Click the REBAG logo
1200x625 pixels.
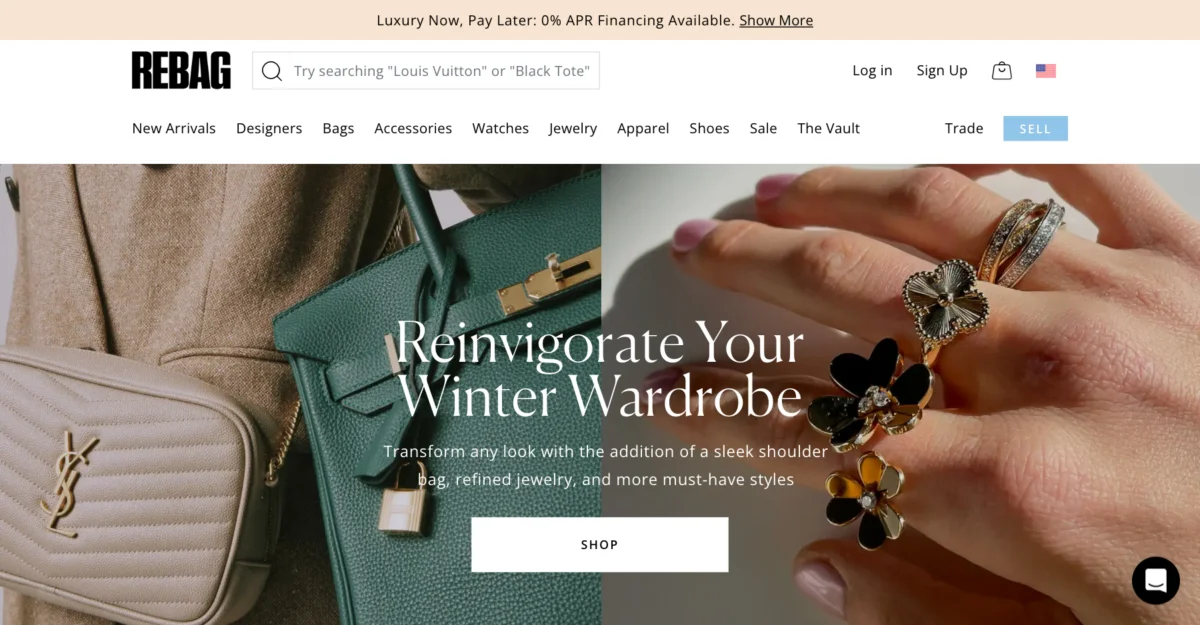point(181,70)
